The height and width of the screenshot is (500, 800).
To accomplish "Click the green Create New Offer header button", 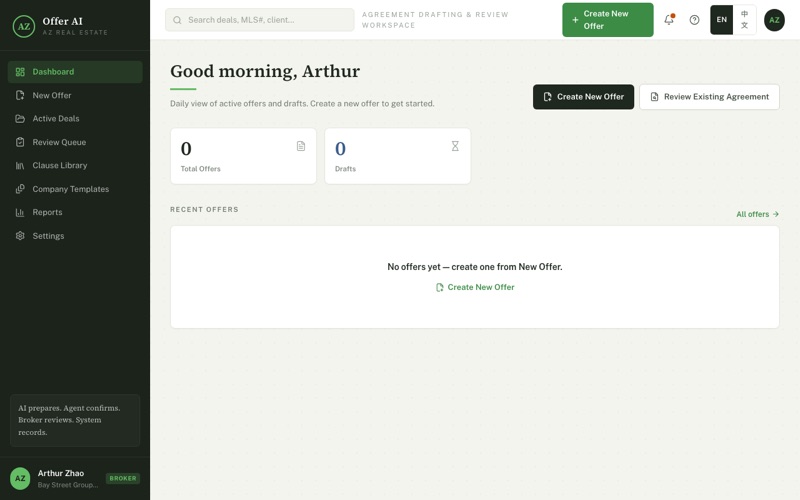I will pyautogui.click(x=608, y=20).
